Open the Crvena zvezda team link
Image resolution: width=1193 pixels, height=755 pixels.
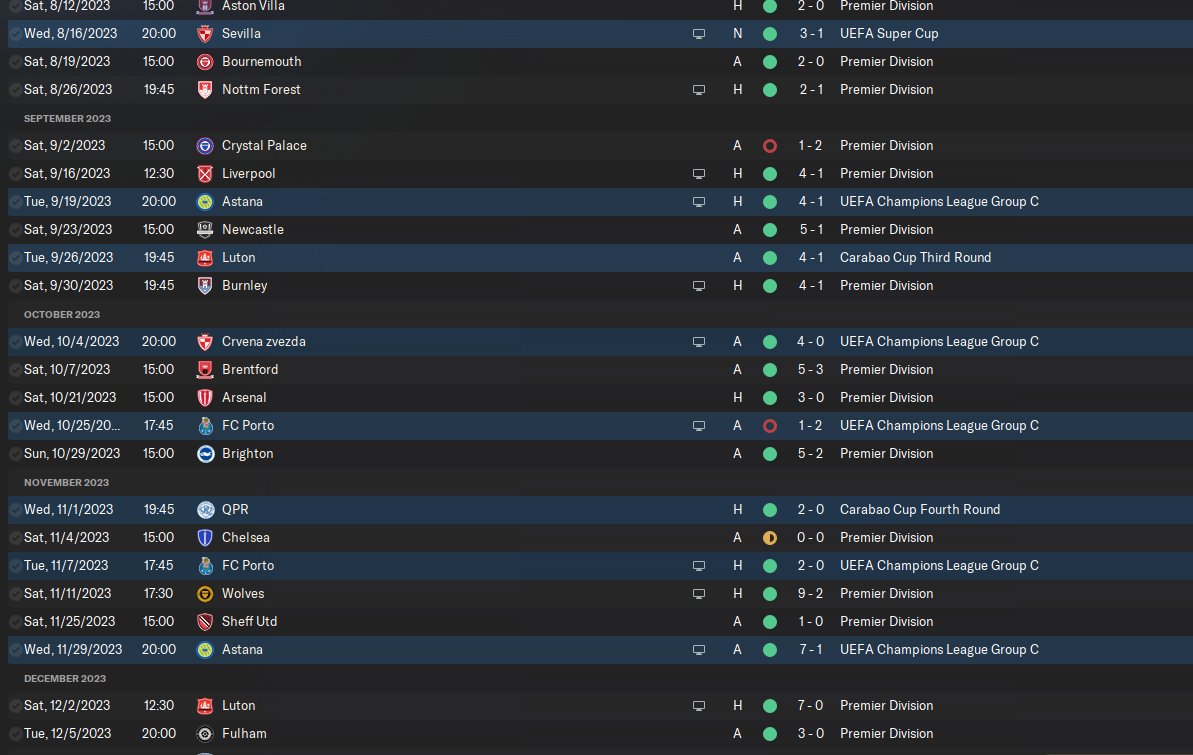[263, 342]
